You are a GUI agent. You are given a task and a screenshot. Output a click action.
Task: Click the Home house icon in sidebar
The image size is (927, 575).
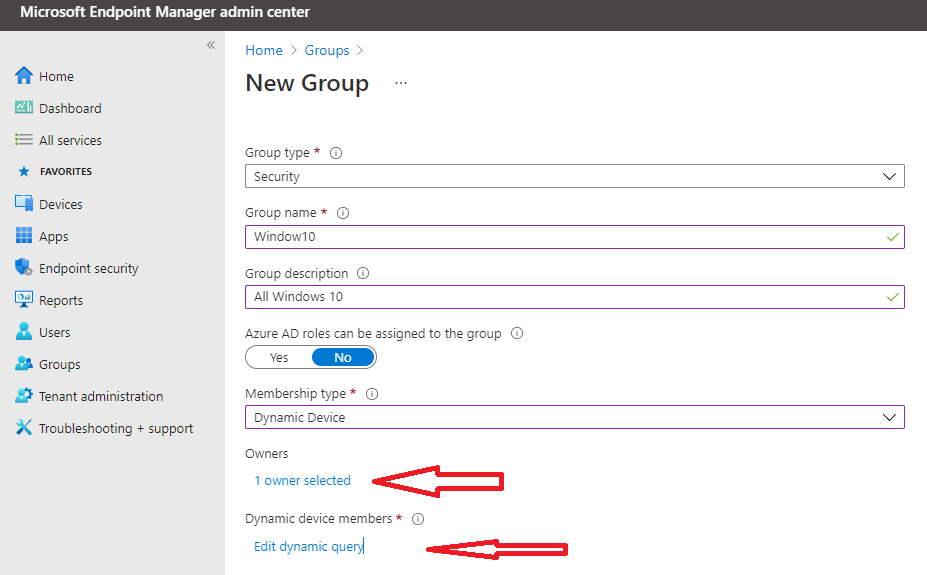[24, 76]
